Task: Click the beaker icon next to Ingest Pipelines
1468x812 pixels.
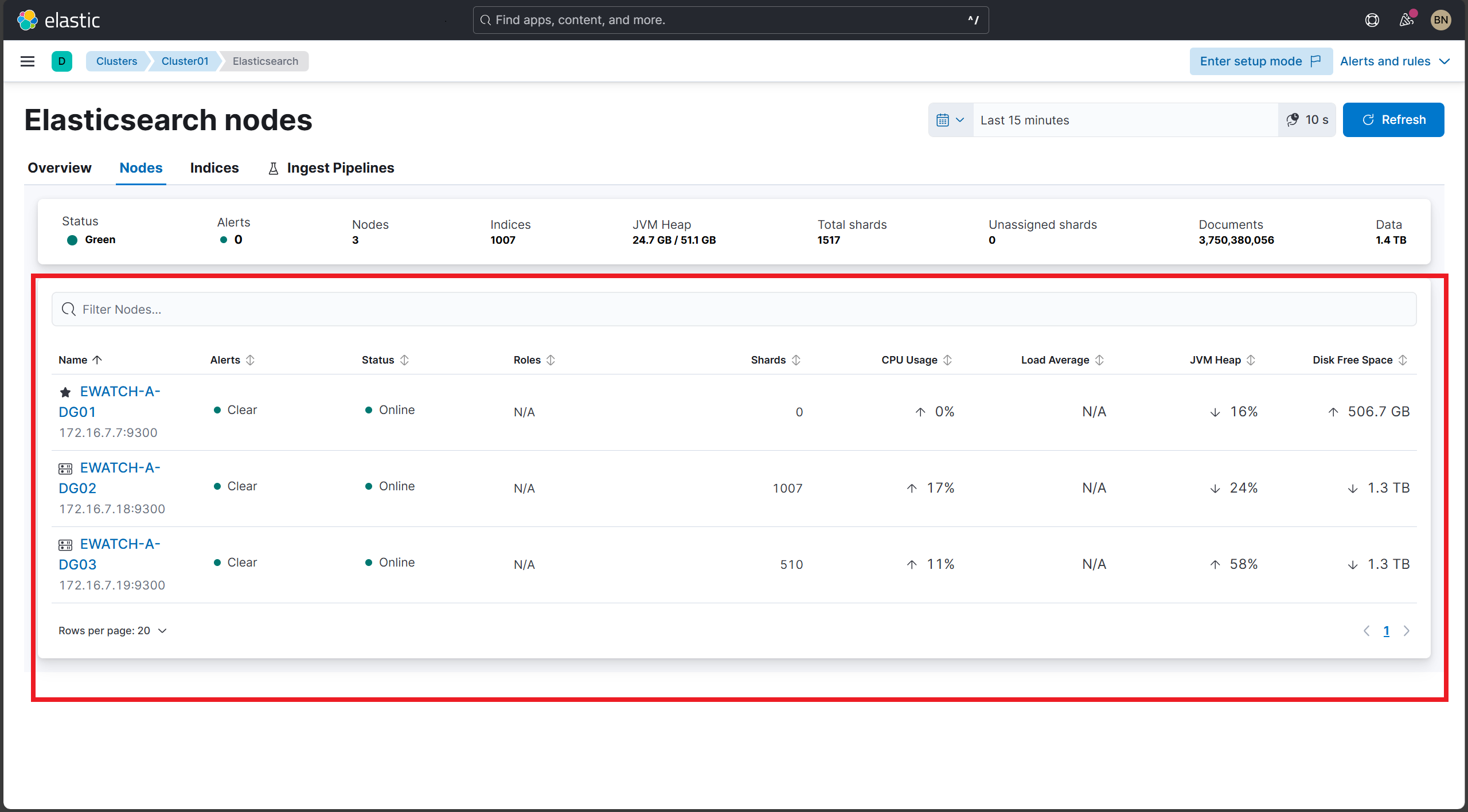Action: click(273, 167)
